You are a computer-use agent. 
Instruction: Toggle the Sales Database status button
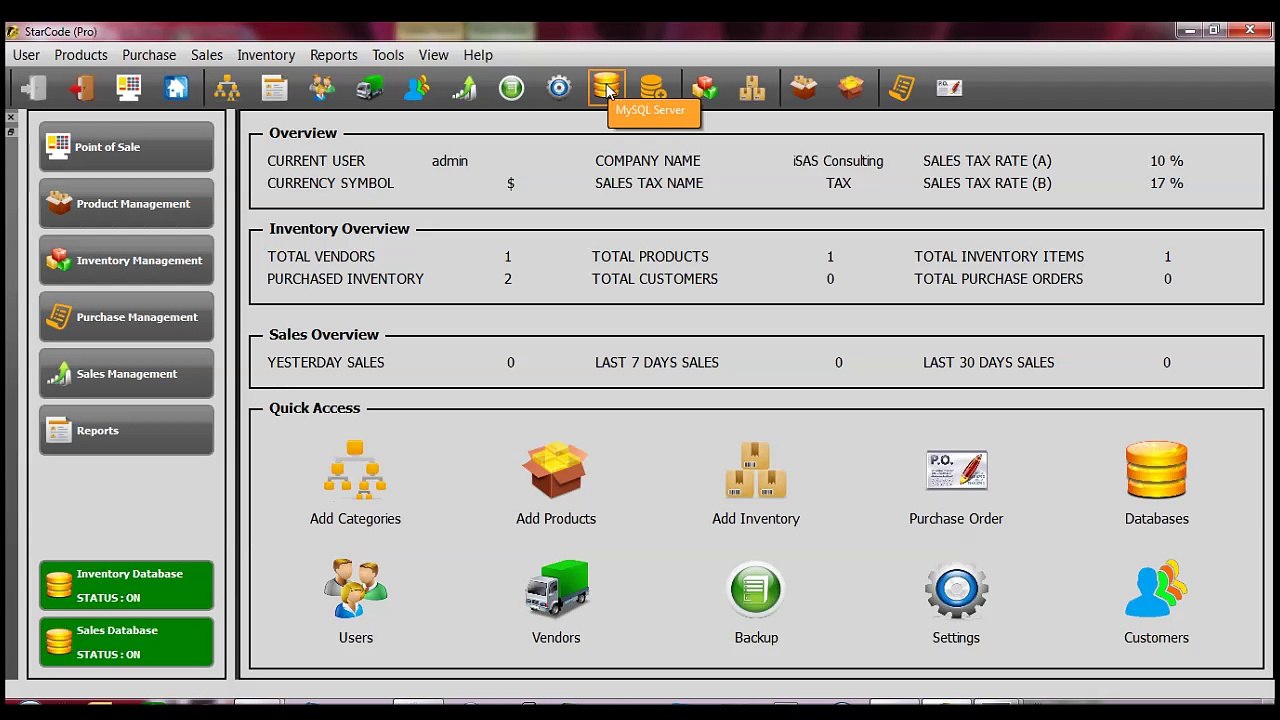[126, 642]
